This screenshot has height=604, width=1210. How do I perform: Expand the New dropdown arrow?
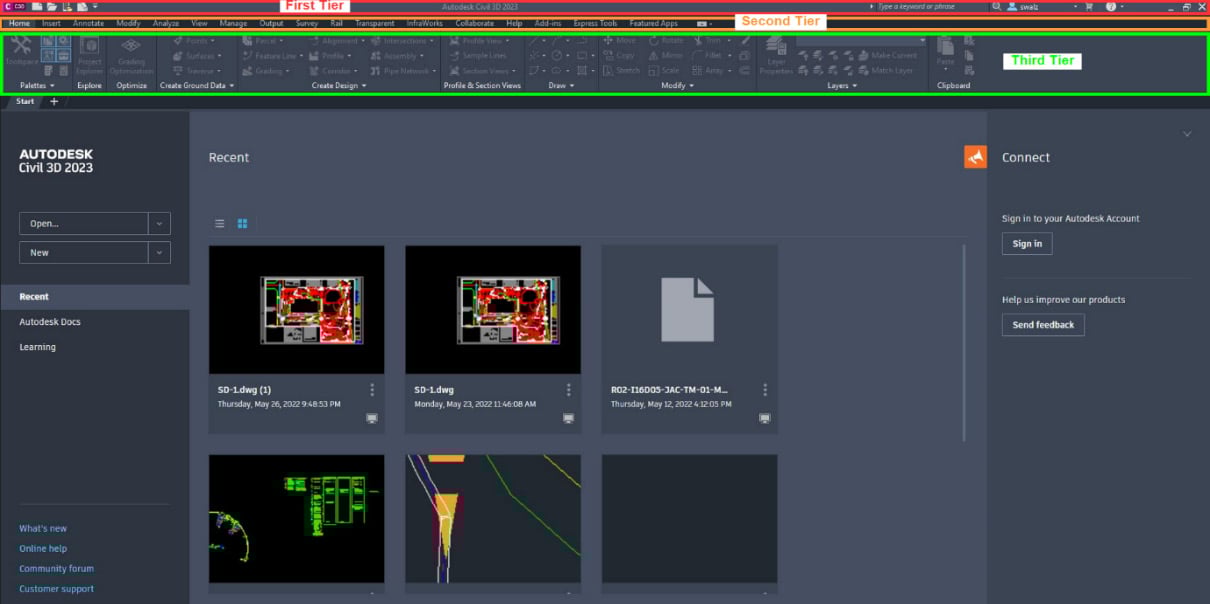tap(159, 253)
